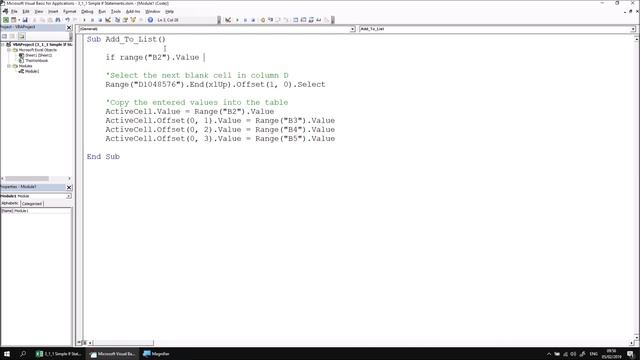Screen dimensions: 640x360
Task: Open Magnifier from the taskbar
Action: 157,353
